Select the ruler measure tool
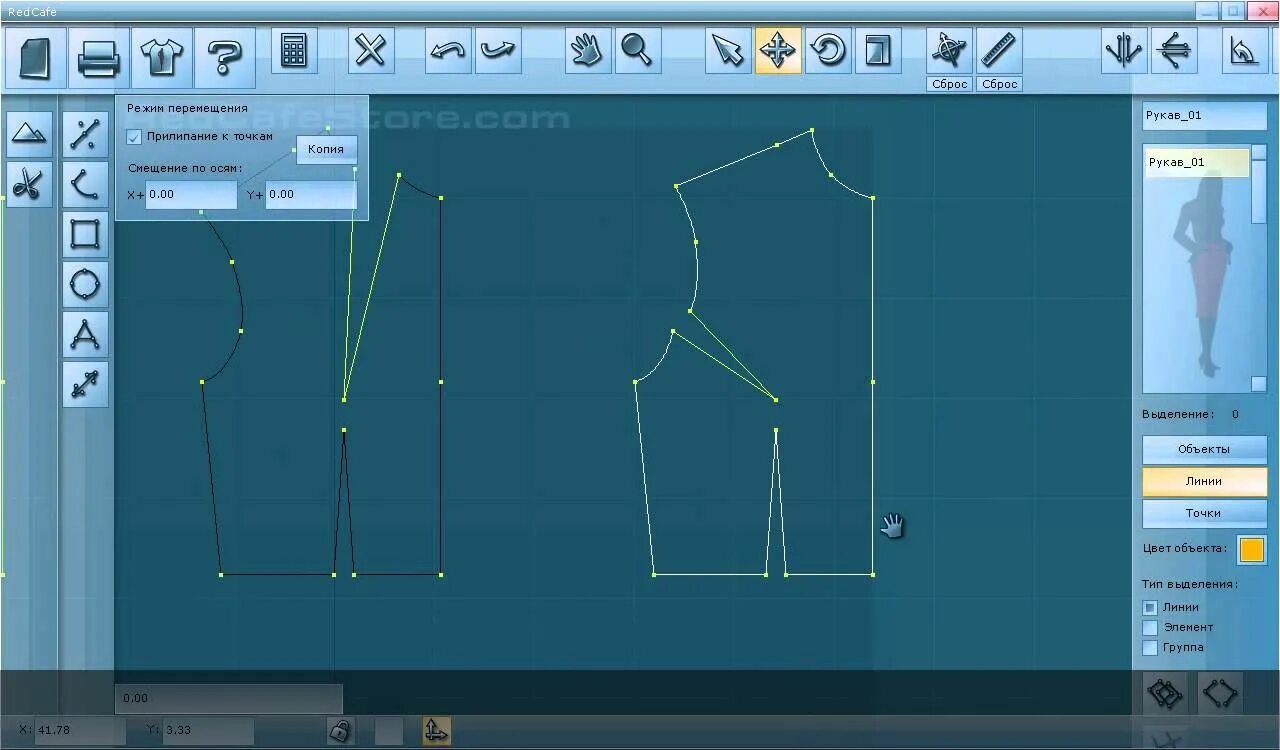This screenshot has width=1280, height=750. coord(999,50)
